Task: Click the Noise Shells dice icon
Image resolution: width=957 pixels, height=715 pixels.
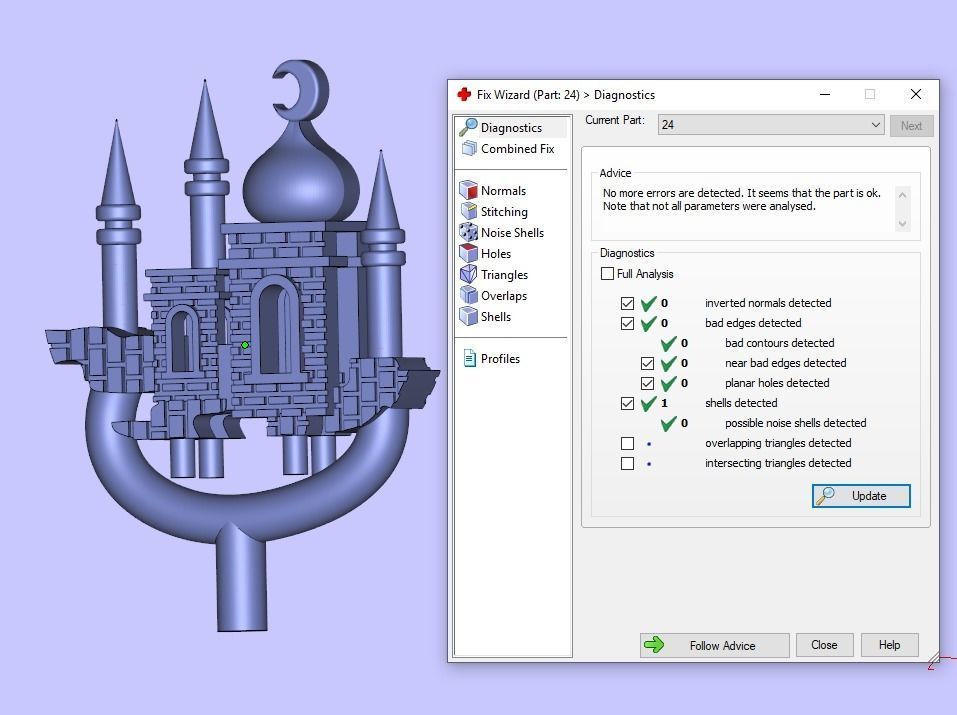Action: 468,233
